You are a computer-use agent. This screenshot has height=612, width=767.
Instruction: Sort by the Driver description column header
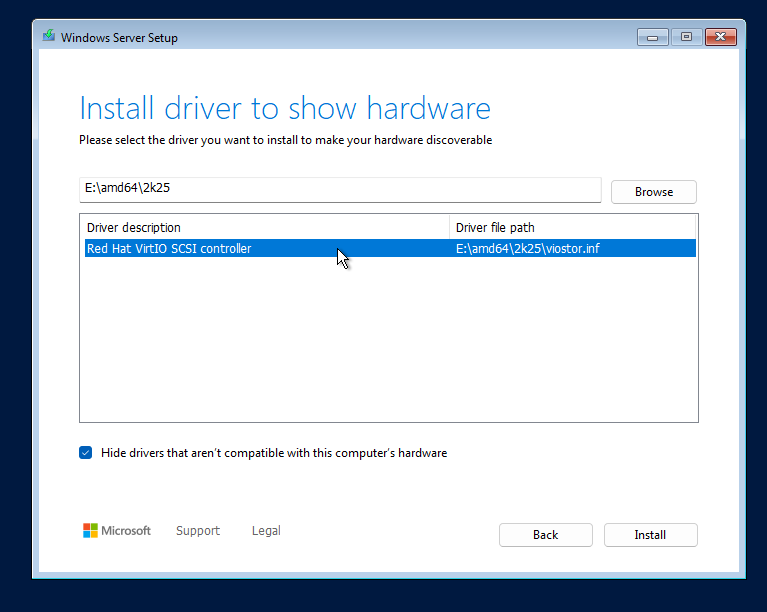tap(134, 228)
